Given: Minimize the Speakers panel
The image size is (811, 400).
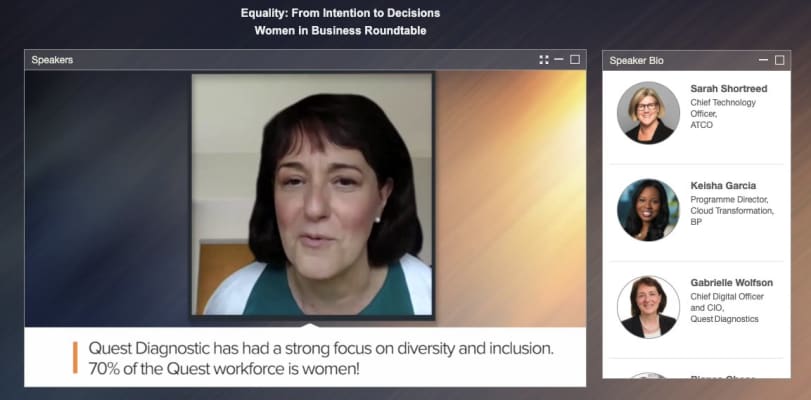Looking at the screenshot, I should pyautogui.click(x=559, y=60).
